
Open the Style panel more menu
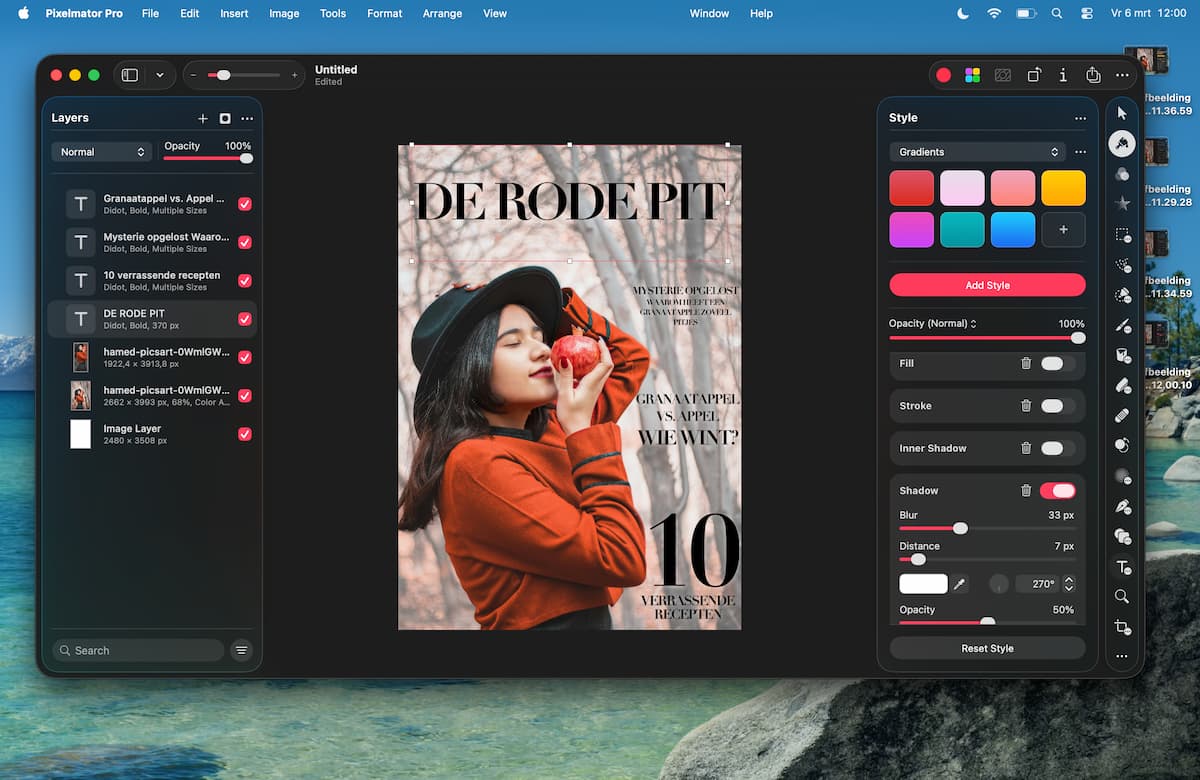pyautogui.click(x=1080, y=118)
